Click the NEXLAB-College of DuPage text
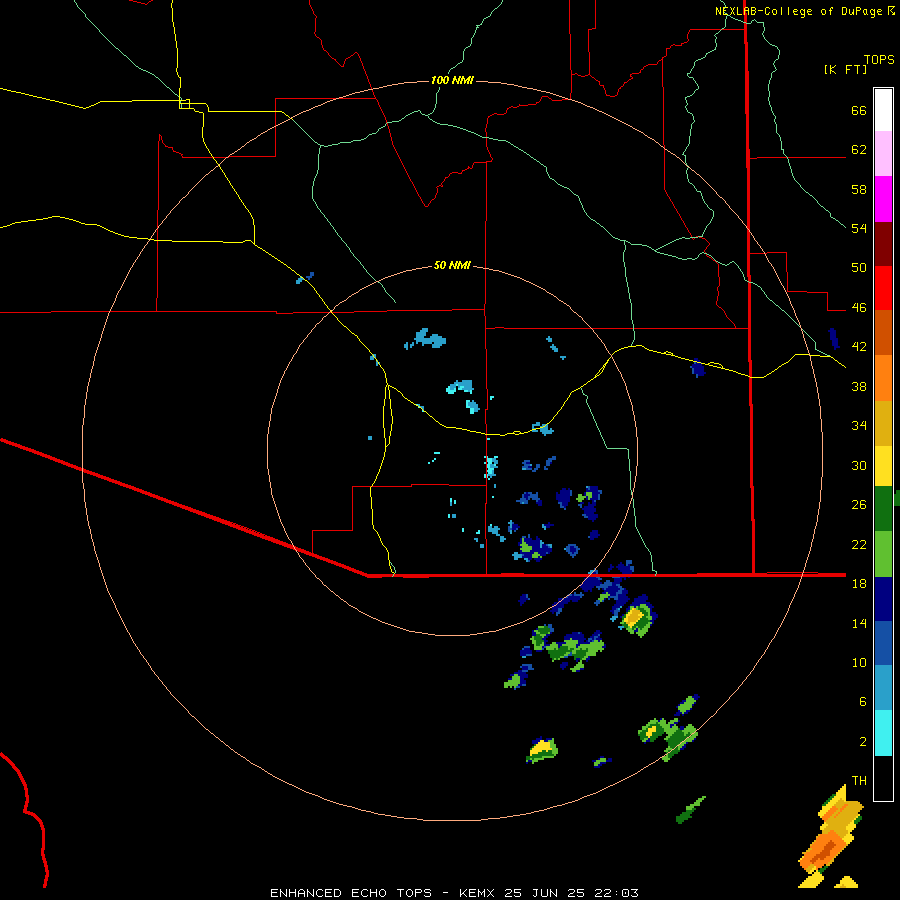The width and height of the screenshot is (900, 900). tap(799, 11)
